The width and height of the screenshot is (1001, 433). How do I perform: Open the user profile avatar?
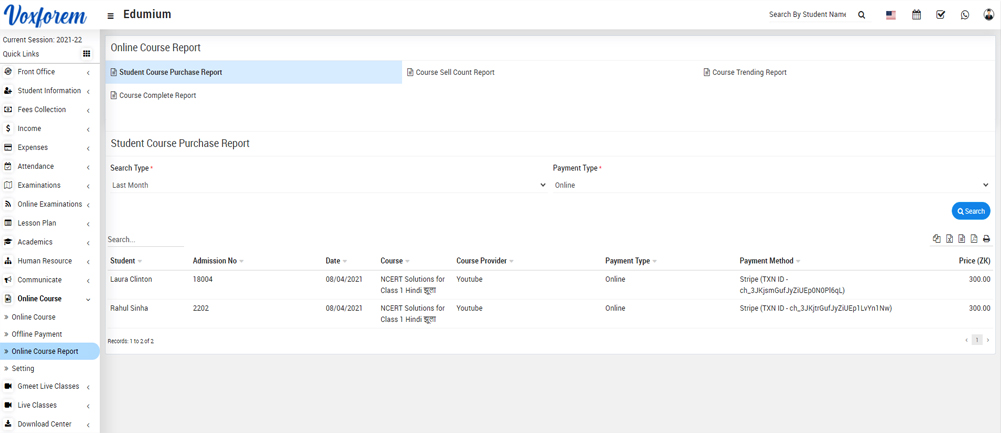pyautogui.click(x=988, y=15)
